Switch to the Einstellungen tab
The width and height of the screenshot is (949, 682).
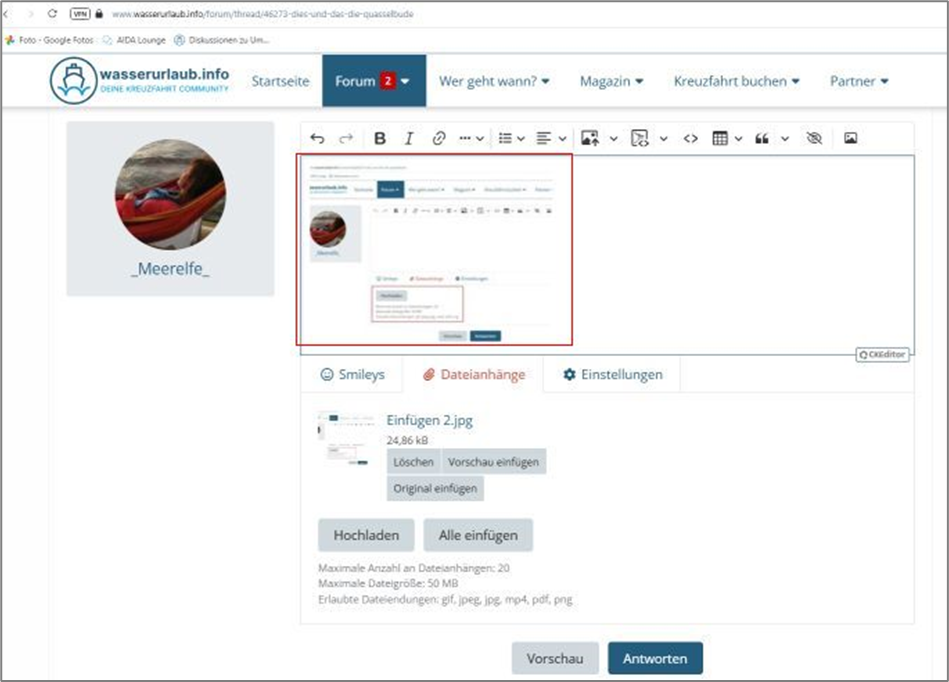click(612, 375)
